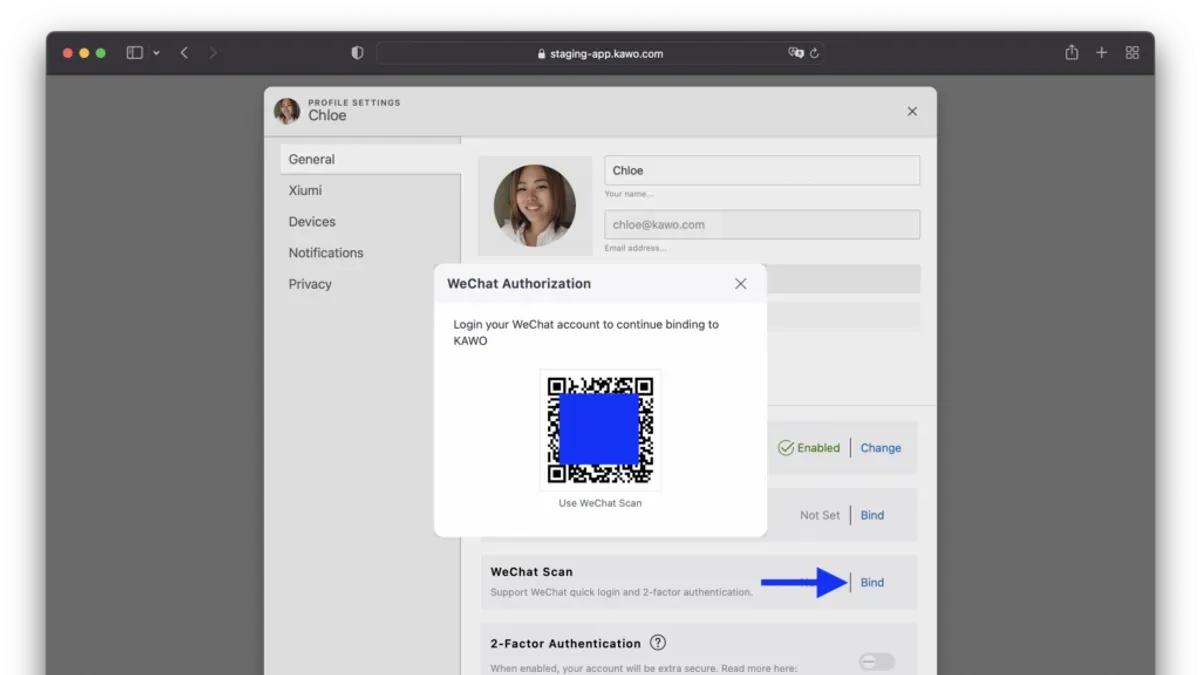The image size is (1200, 675).
Task: Select 'Support WeChat quick login' description text
Action: (x=621, y=592)
